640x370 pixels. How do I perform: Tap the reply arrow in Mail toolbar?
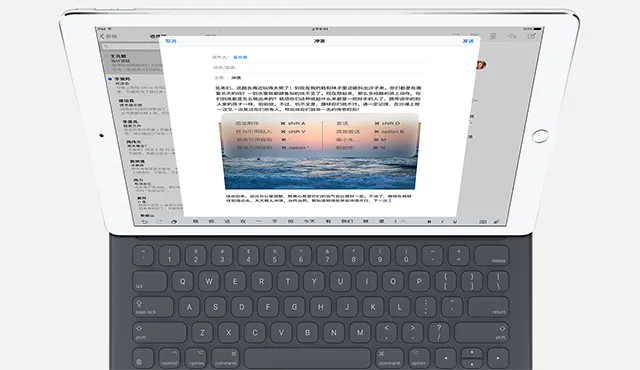512,36
